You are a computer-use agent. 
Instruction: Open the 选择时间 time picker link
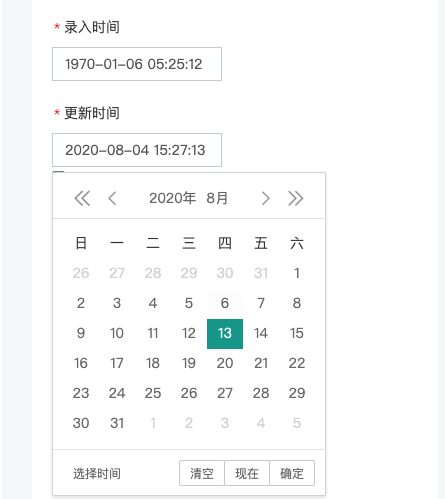pos(97,473)
